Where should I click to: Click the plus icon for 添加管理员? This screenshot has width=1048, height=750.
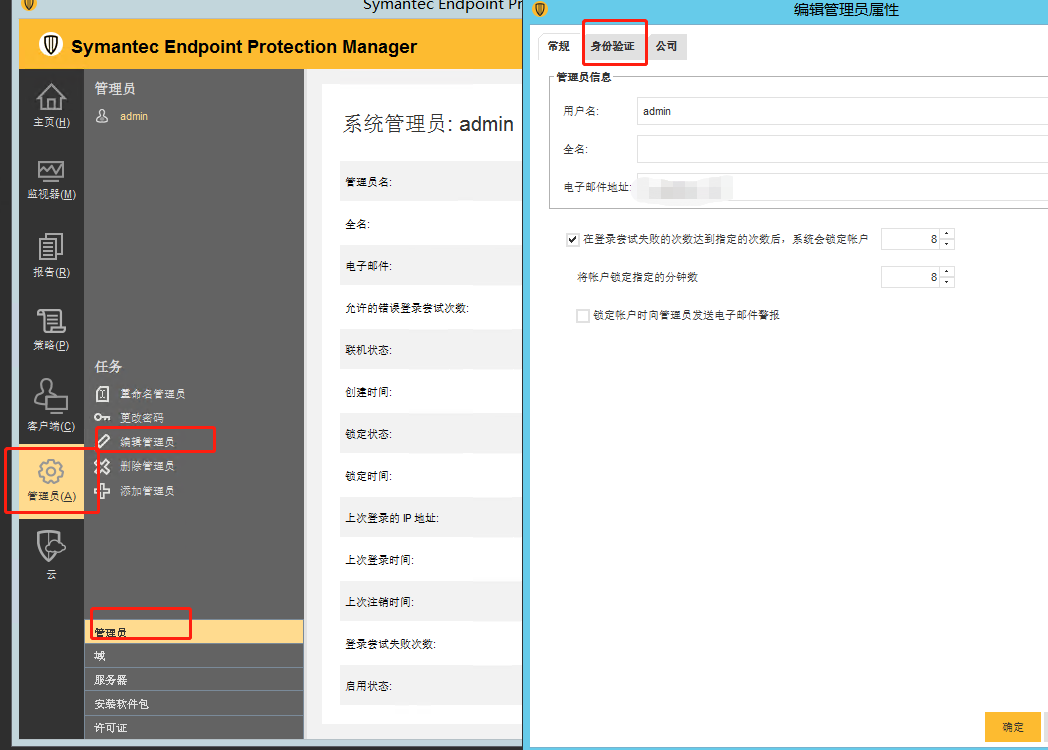(x=102, y=491)
